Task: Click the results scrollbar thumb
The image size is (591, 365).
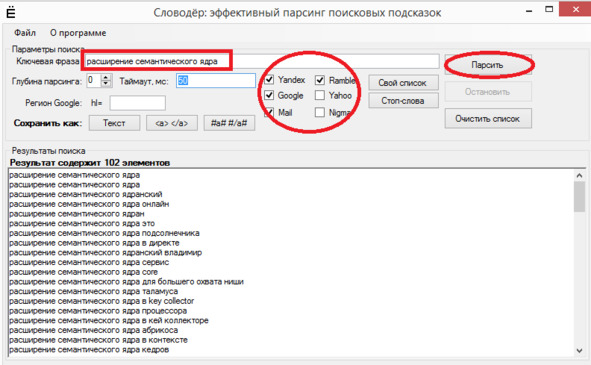Action: 579,196
